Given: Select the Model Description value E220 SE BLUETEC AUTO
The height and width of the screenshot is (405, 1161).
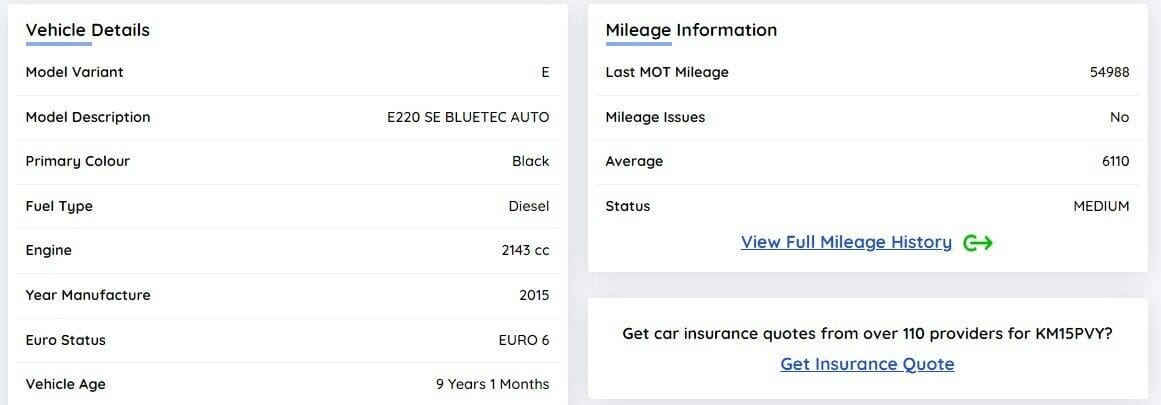Looking at the screenshot, I should 468,117.
